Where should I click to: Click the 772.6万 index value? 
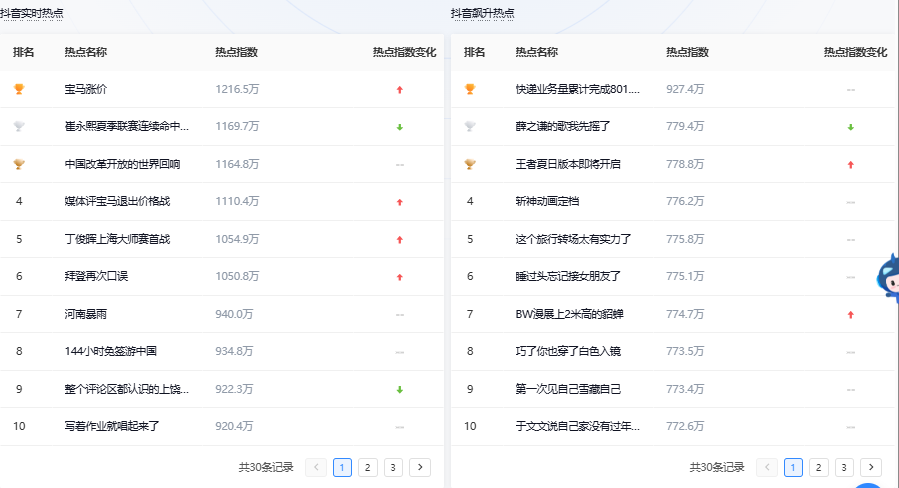[x=685, y=426]
